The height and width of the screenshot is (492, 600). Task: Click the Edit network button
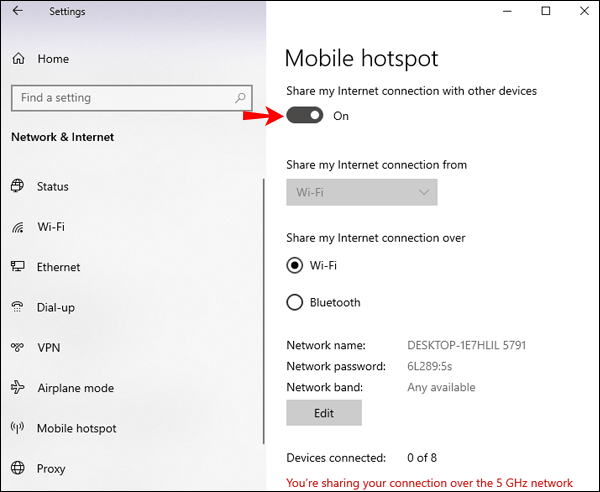click(323, 412)
